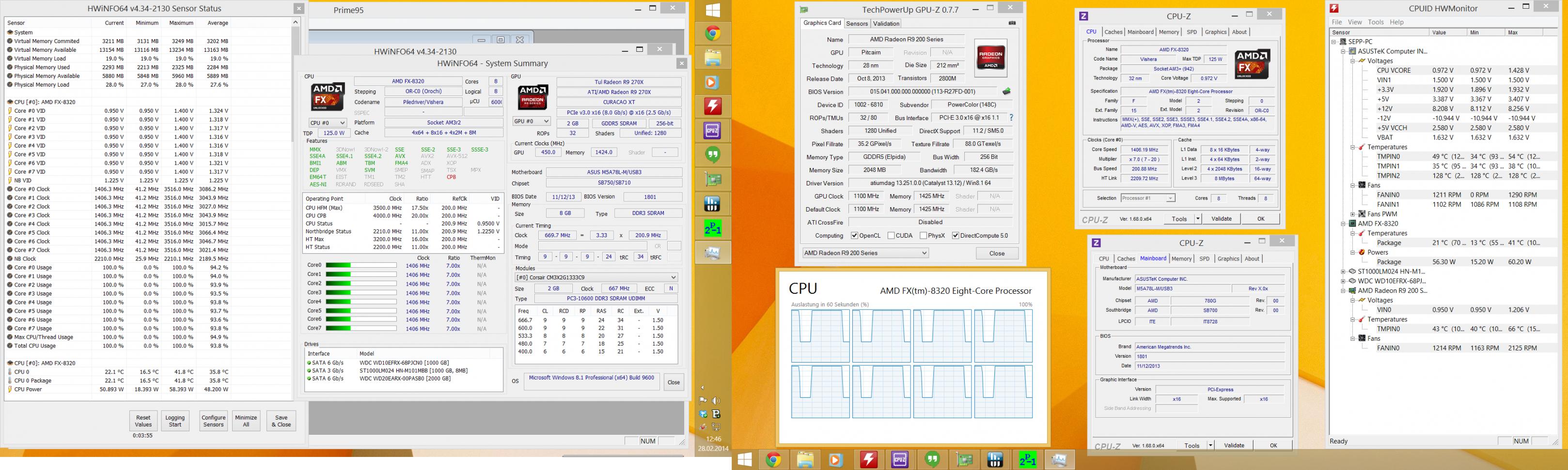This screenshot has height=470, width=1568.
Task: Collapse the SEPP-PC node in HWMonitor
Action: 1333,42
